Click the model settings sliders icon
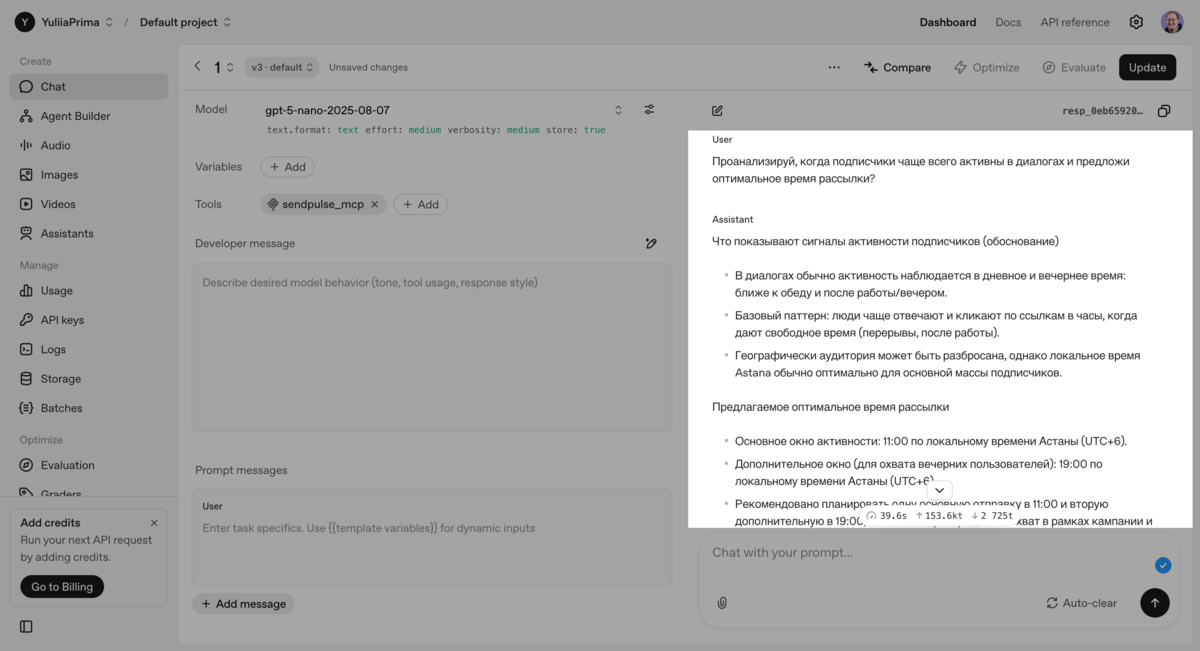 pyautogui.click(x=649, y=110)
